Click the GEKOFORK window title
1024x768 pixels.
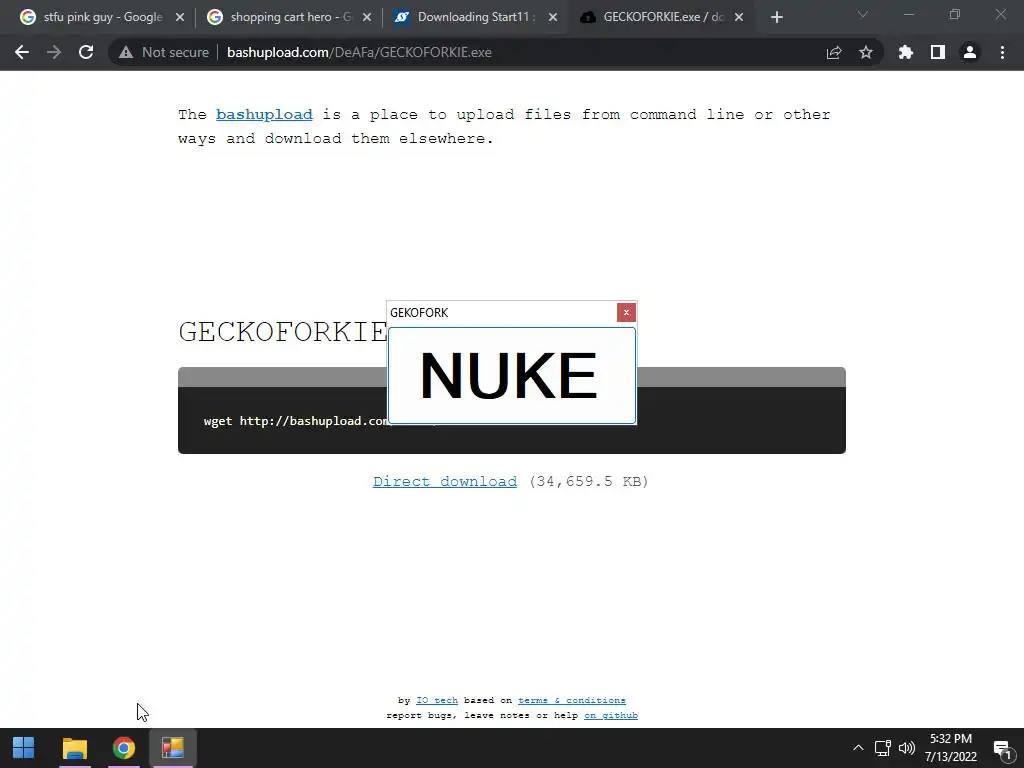pyautogui.click(x=419, y=313)
